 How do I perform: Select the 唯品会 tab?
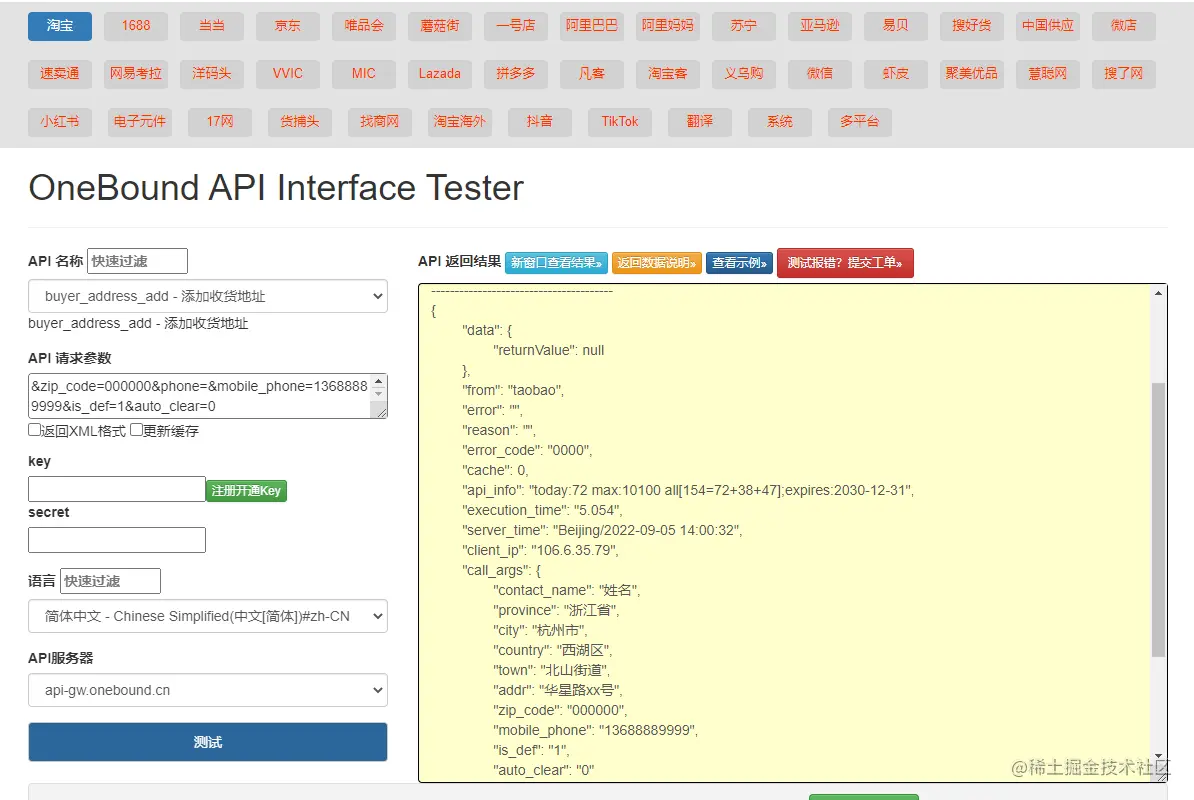coord(364,26)
